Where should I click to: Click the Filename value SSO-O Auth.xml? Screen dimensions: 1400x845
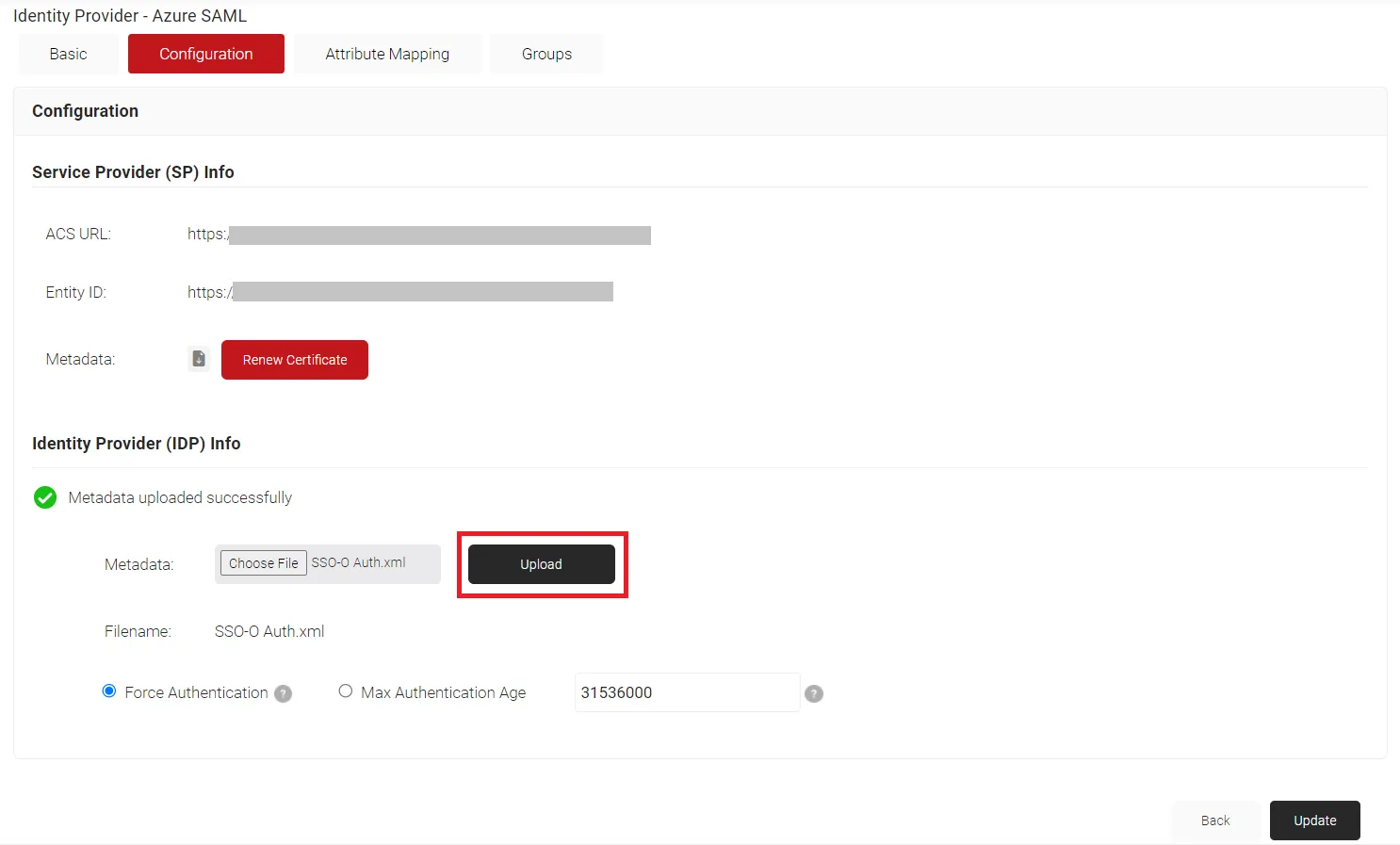point(269,631)
